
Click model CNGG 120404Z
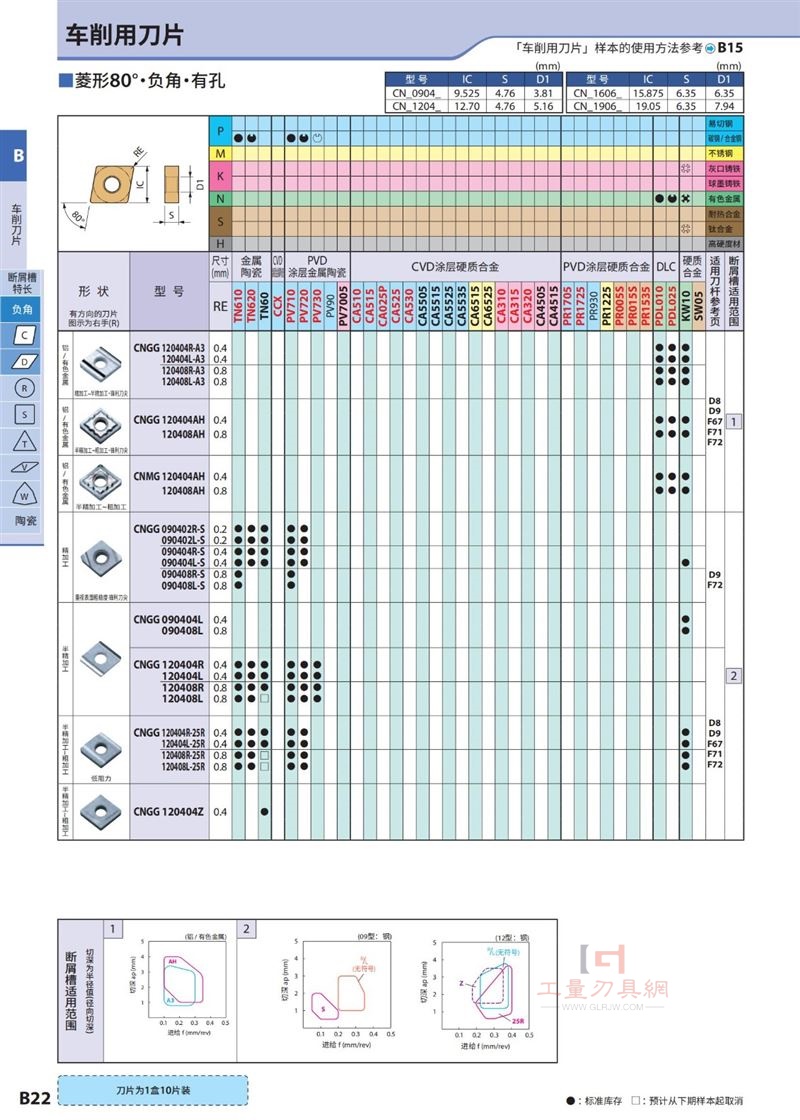(168, 811)
